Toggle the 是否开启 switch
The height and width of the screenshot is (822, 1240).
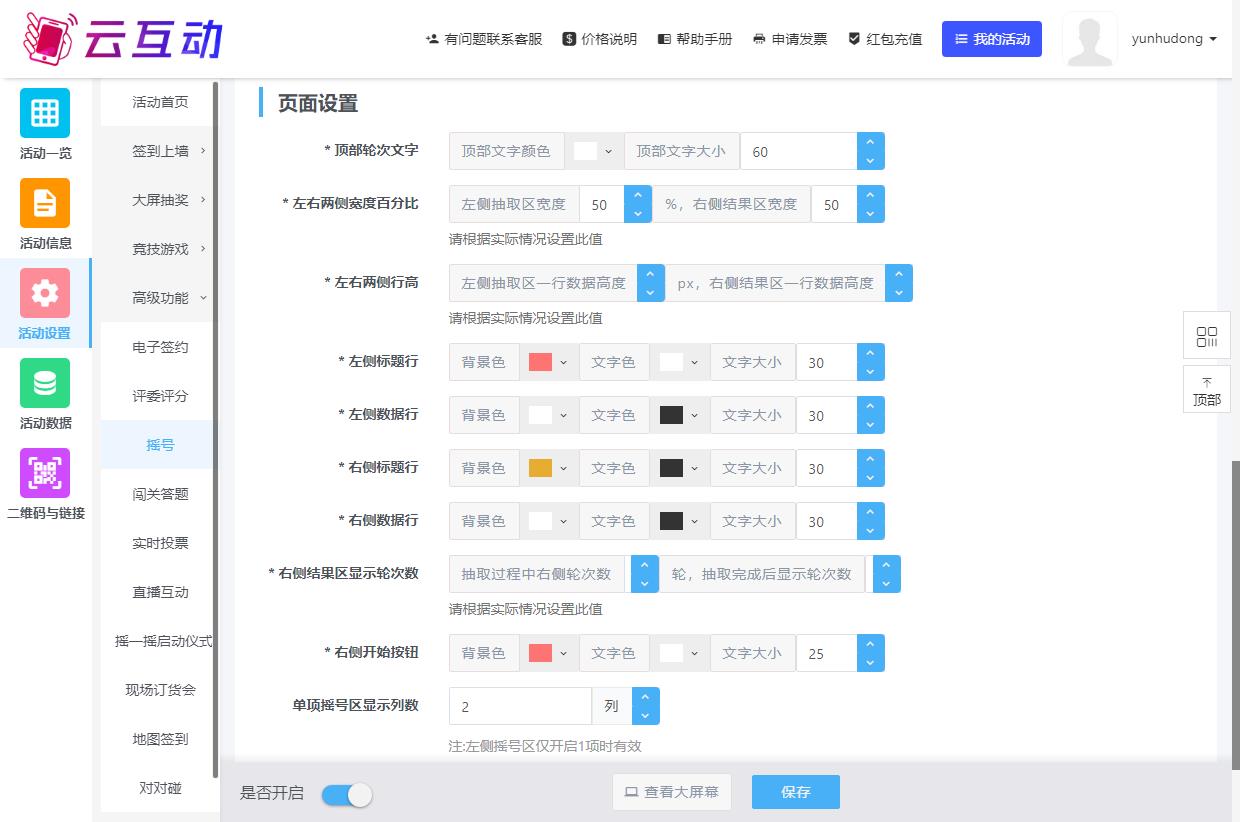pos(347,794)
